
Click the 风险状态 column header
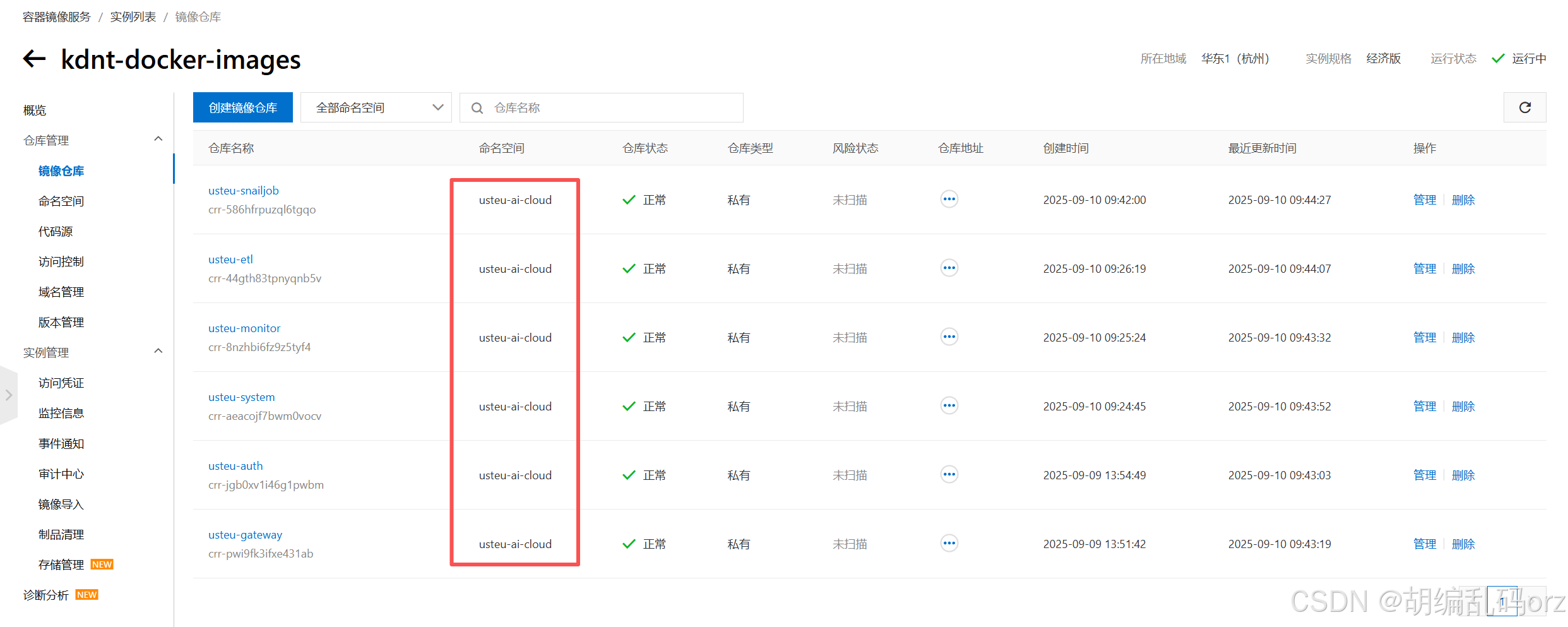855,148
